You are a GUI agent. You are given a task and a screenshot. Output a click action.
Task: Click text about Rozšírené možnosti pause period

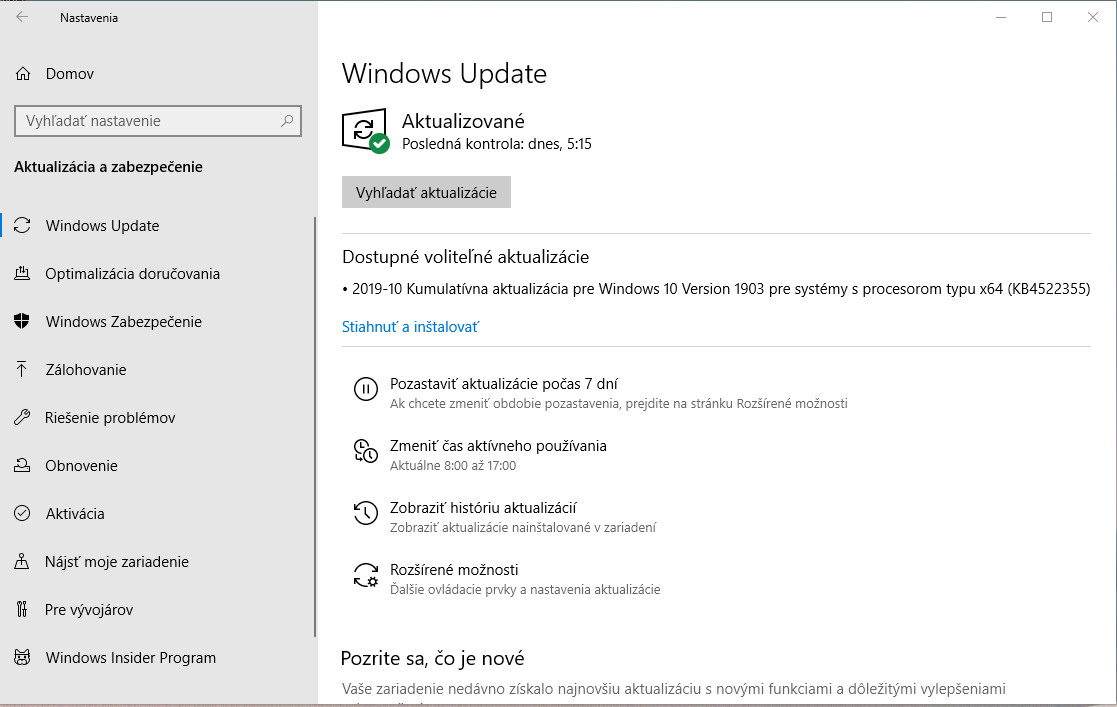[618, 403]
